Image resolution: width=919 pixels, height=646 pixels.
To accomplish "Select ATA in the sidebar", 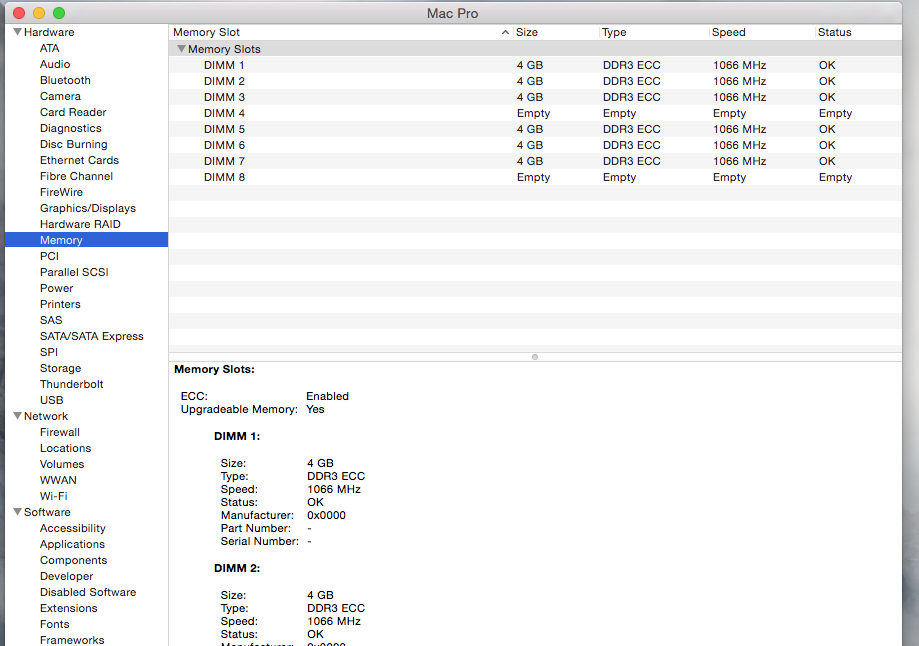I will pos(49,48).
